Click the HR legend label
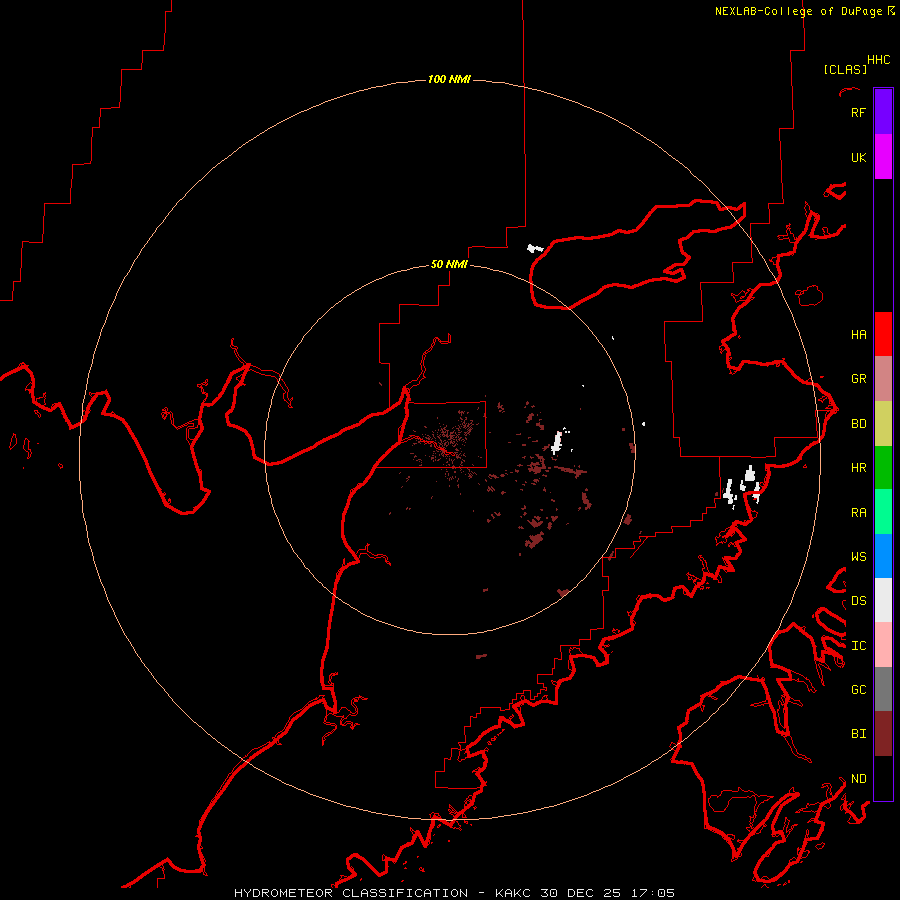Screen dimensions: 900x900 (x=858, y=468)
